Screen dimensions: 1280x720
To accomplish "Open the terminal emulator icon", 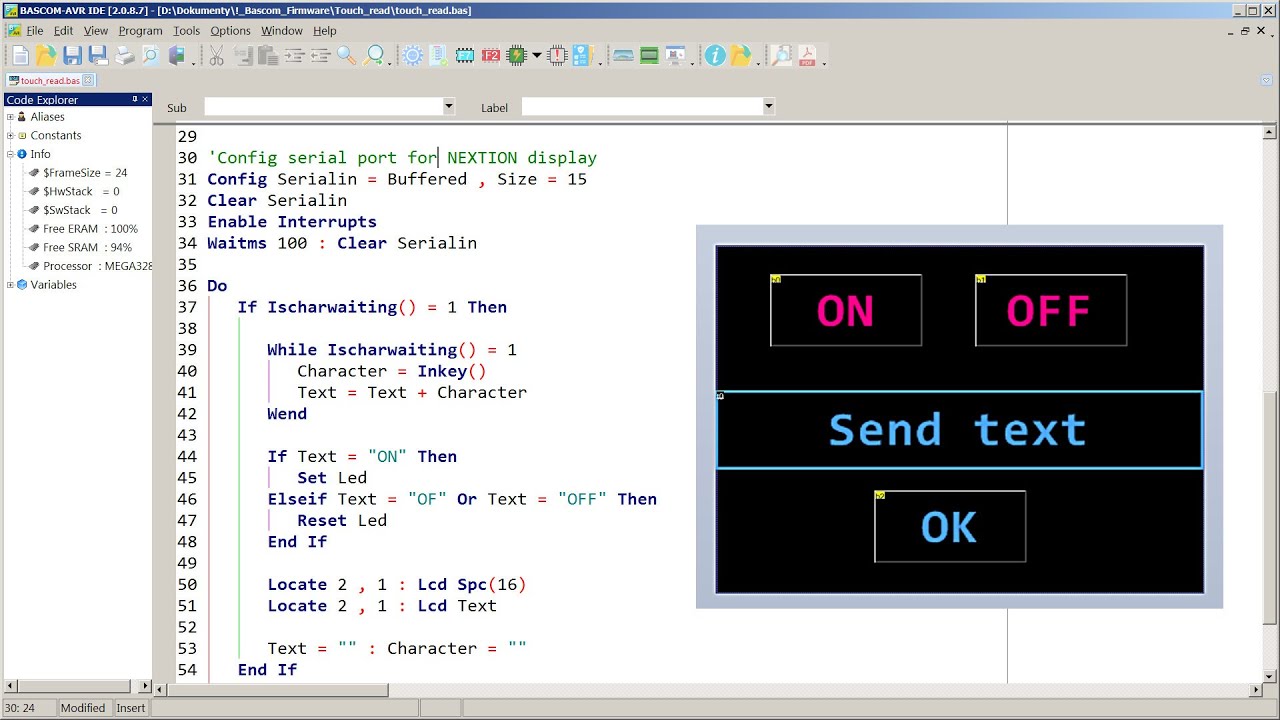I will [623, 56].
